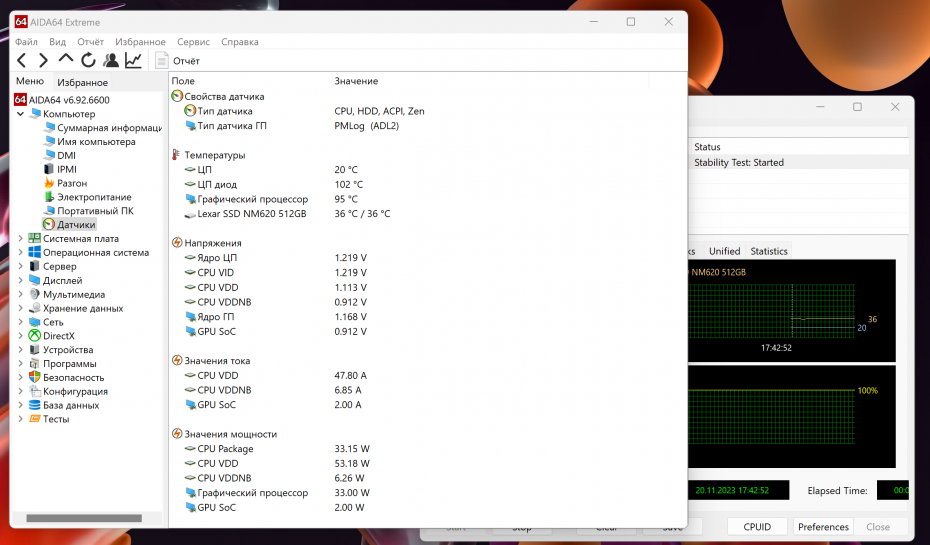Click the Back arrow in toolbar
The height and width of the screenshot is (545, 930).
[x=22, y=61]
